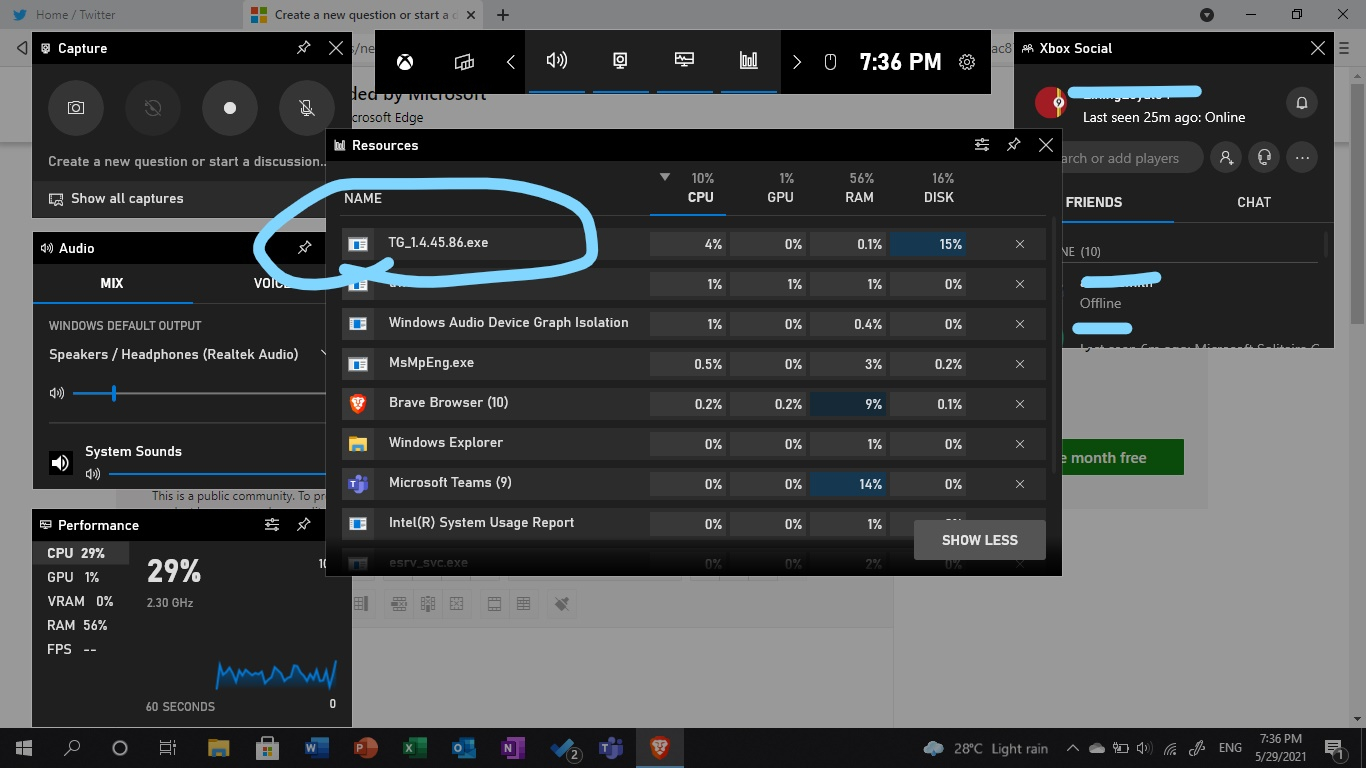Mute System Sounds speaker icon
1366x768 pixels.
93,474
